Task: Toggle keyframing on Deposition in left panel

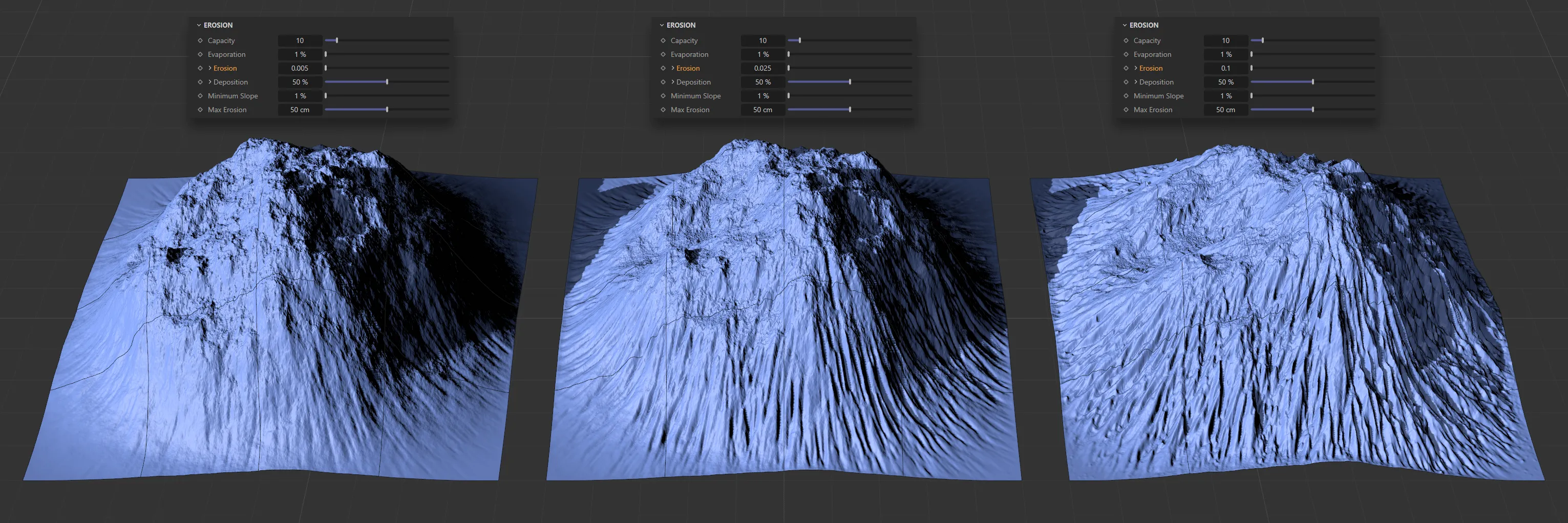Action: point(200,81)
